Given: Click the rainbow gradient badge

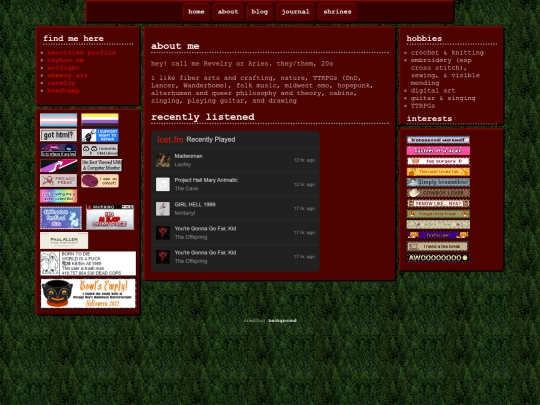Looking at the screenshot, I should click(59, 196).
